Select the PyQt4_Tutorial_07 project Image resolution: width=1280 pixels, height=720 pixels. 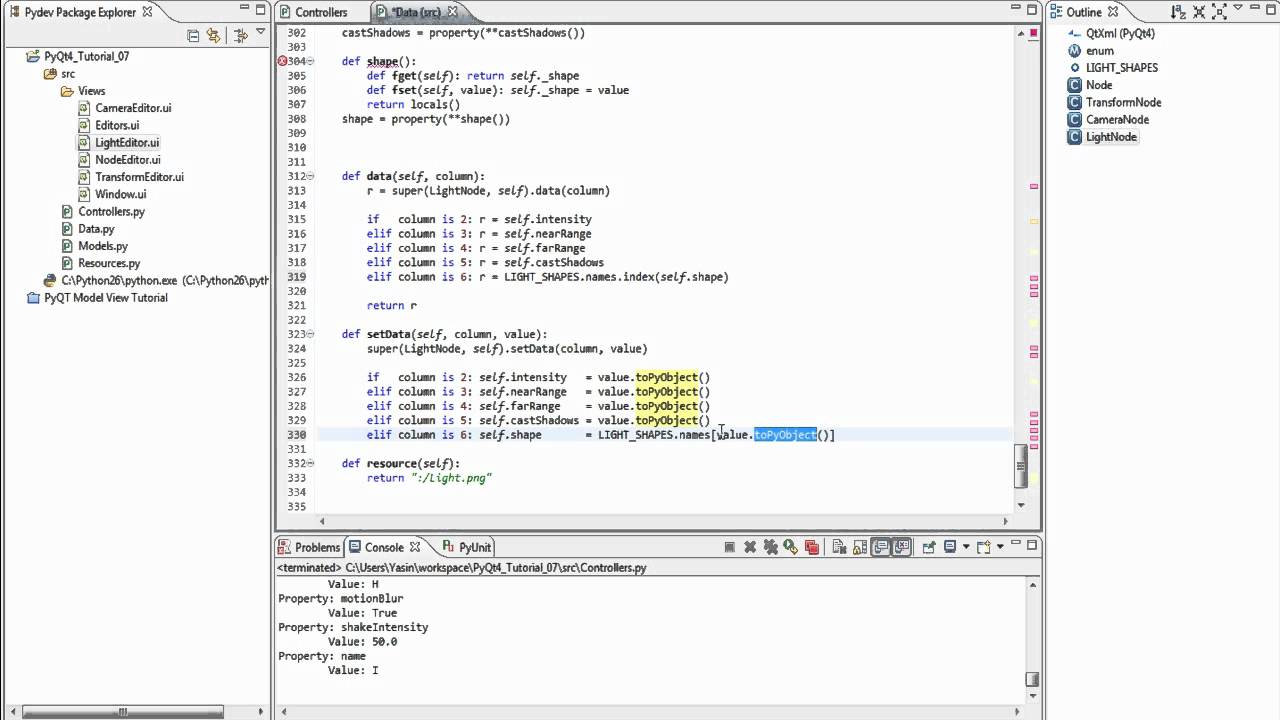(x=86, y=57)
